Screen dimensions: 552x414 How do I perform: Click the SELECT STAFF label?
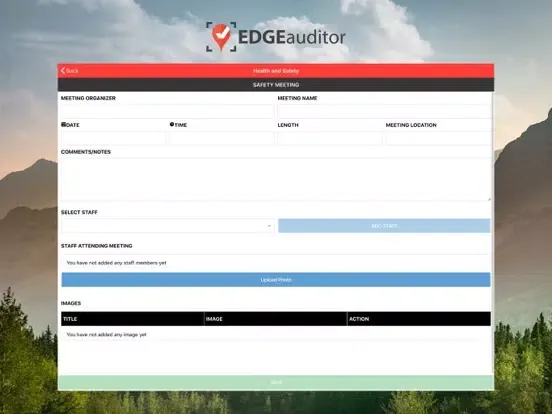pyautogui.click(x=79, y=212)
